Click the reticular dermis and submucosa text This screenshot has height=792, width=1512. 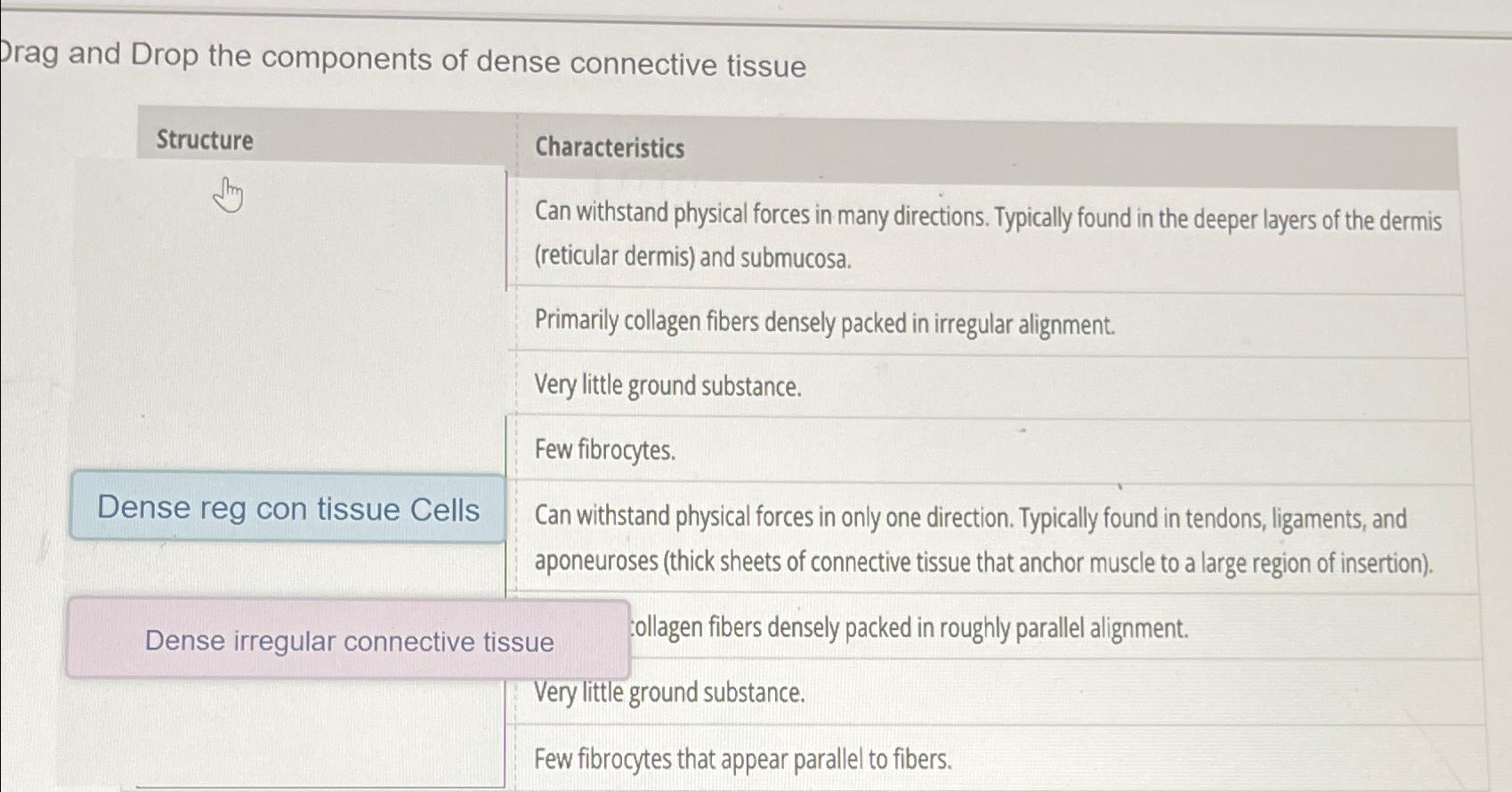pyautogui.click(x=694, y=259)
